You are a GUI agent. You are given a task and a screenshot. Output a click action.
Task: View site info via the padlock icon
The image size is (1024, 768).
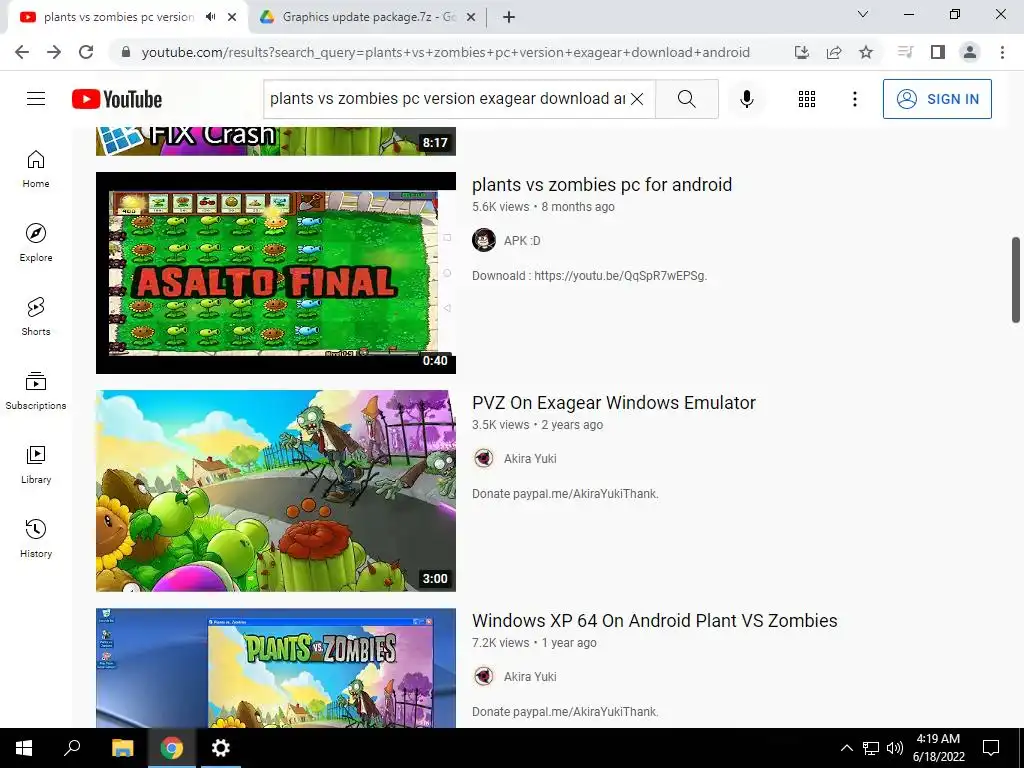click(x=126, y=52)
